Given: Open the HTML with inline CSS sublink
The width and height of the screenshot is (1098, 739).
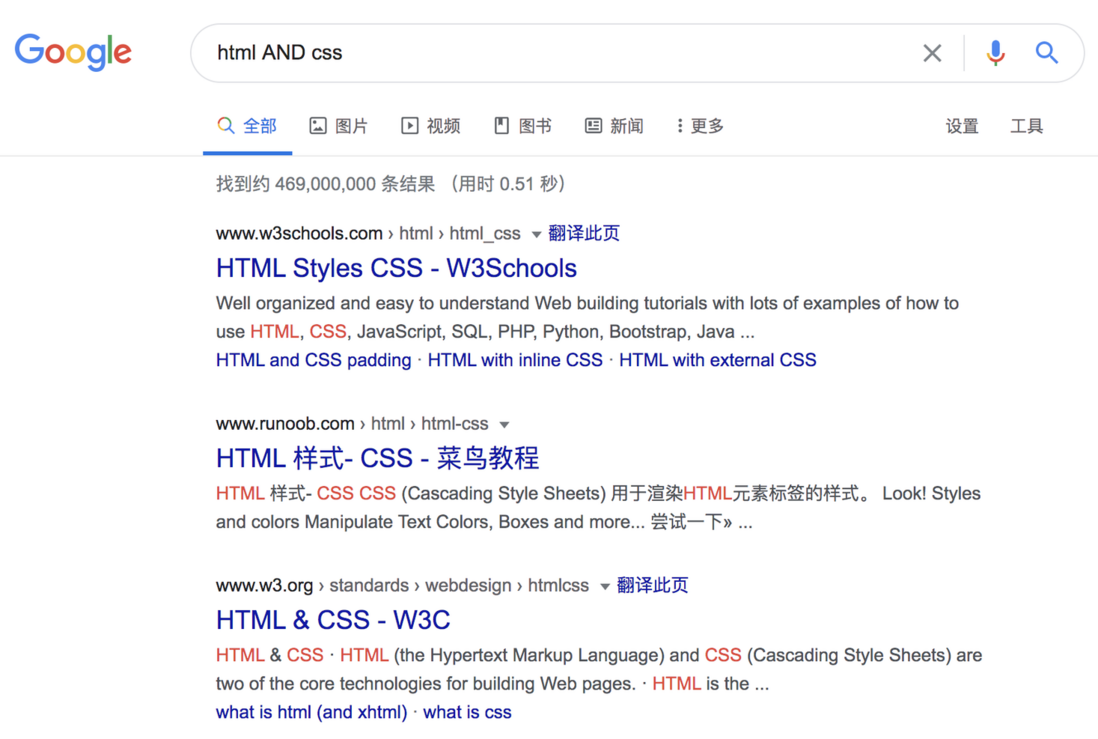Looking at the screenshot, I should coord(515,360).
